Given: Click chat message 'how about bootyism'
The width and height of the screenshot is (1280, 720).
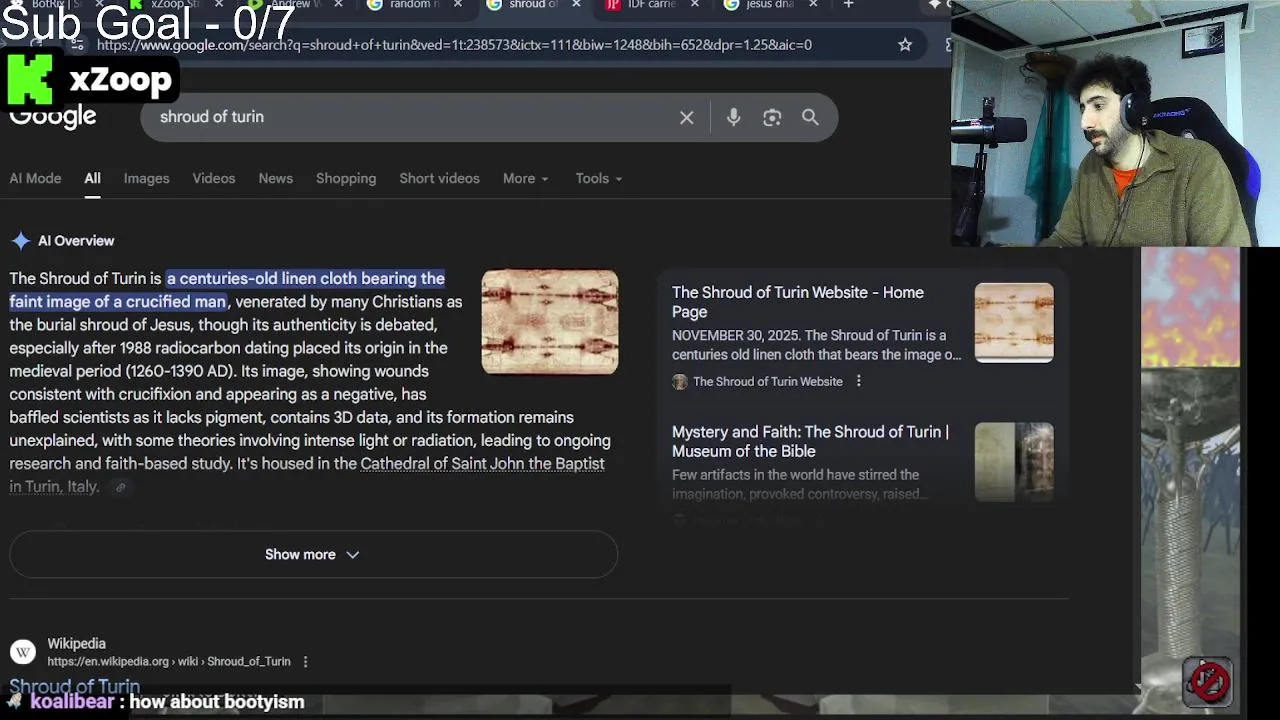Looking at the screenshot, I should click(x=217, y=702).
